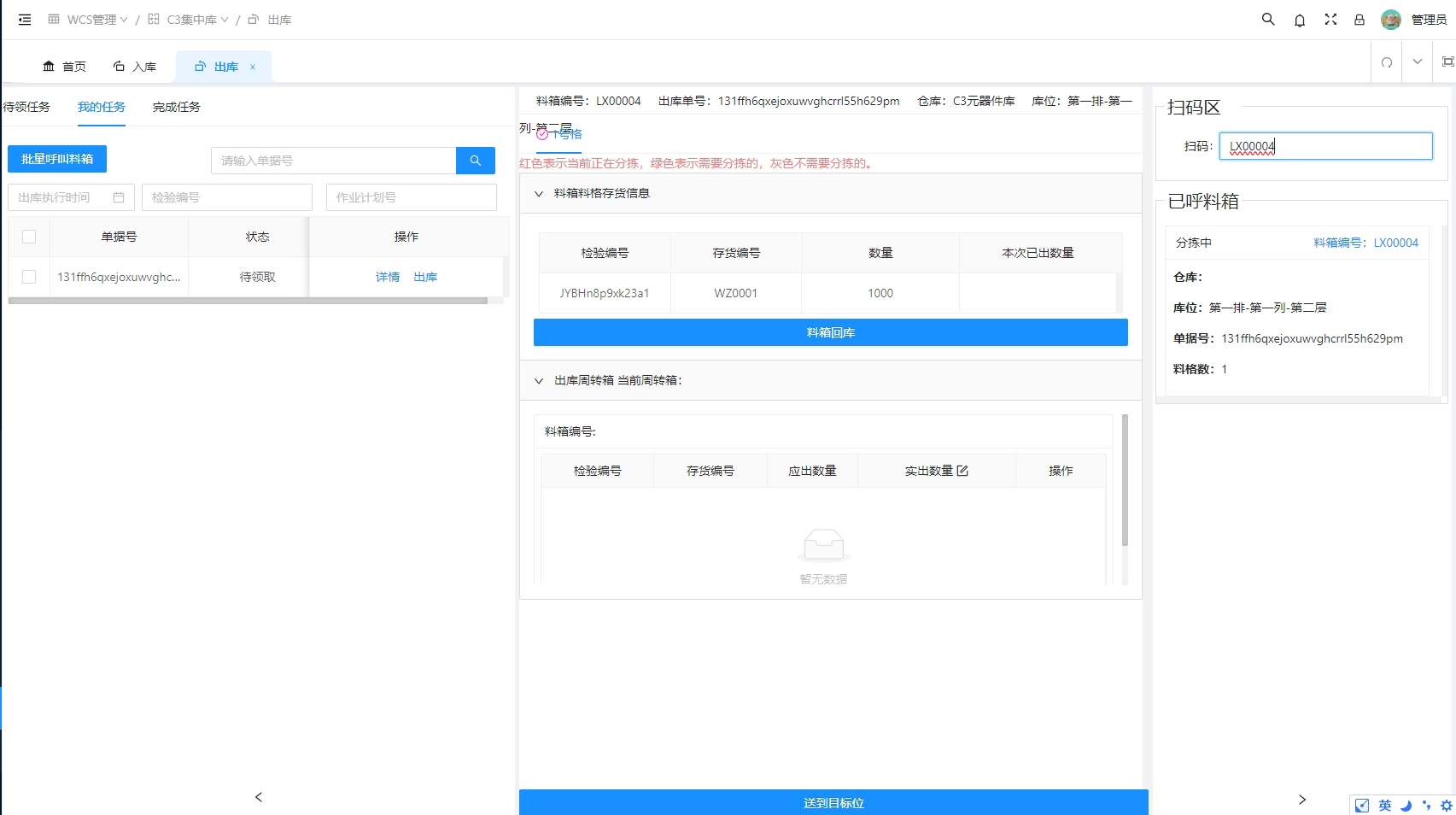
Task: Switch to 待领任务 tab
Action: tap(26, 107)
